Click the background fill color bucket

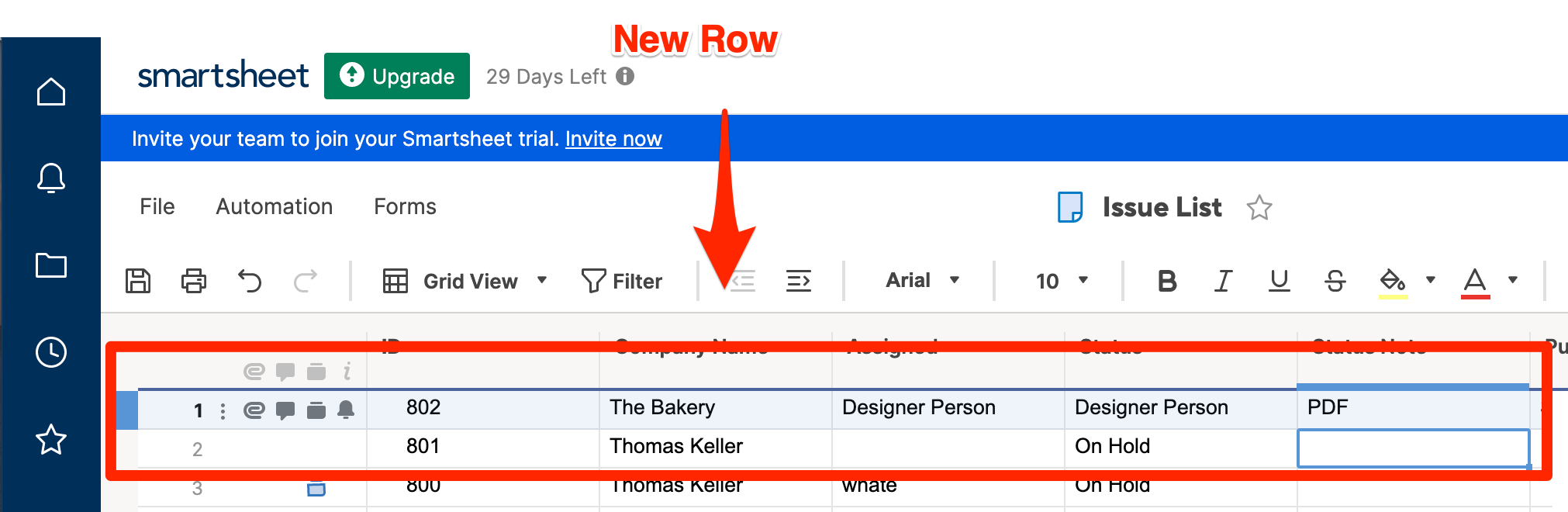(x=1393, y=282)
